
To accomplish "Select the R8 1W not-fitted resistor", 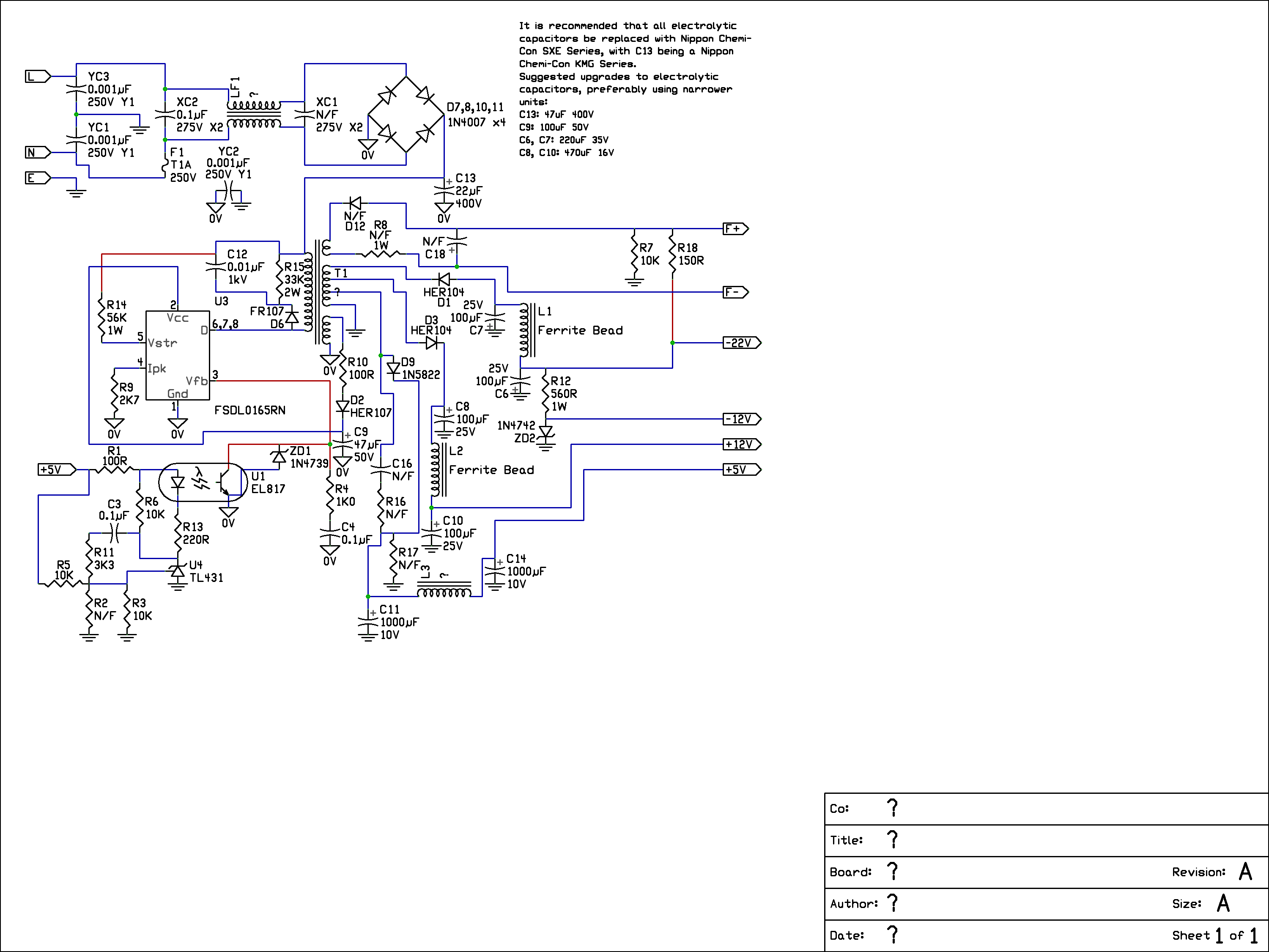I will click(x=381, y=254).
